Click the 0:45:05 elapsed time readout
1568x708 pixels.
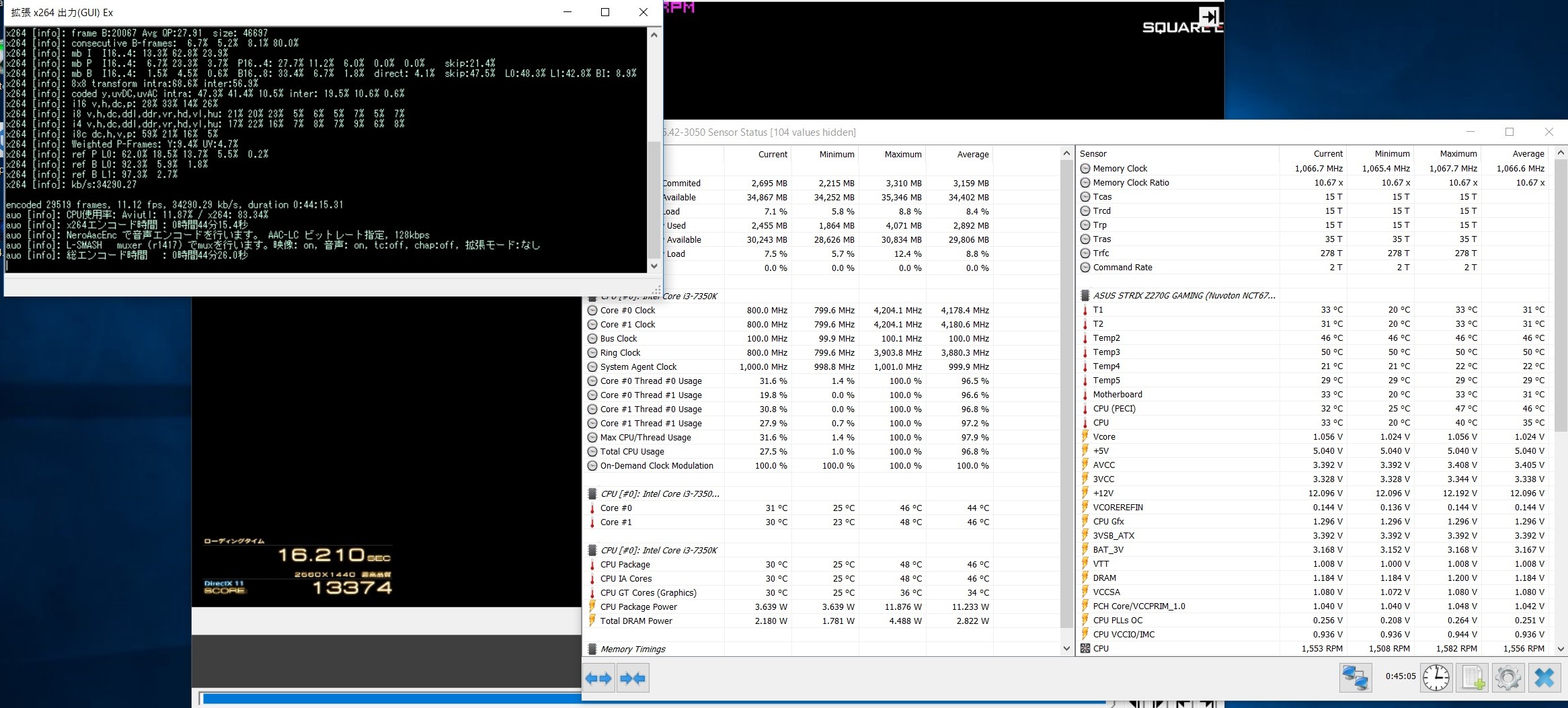point(1400,676)
